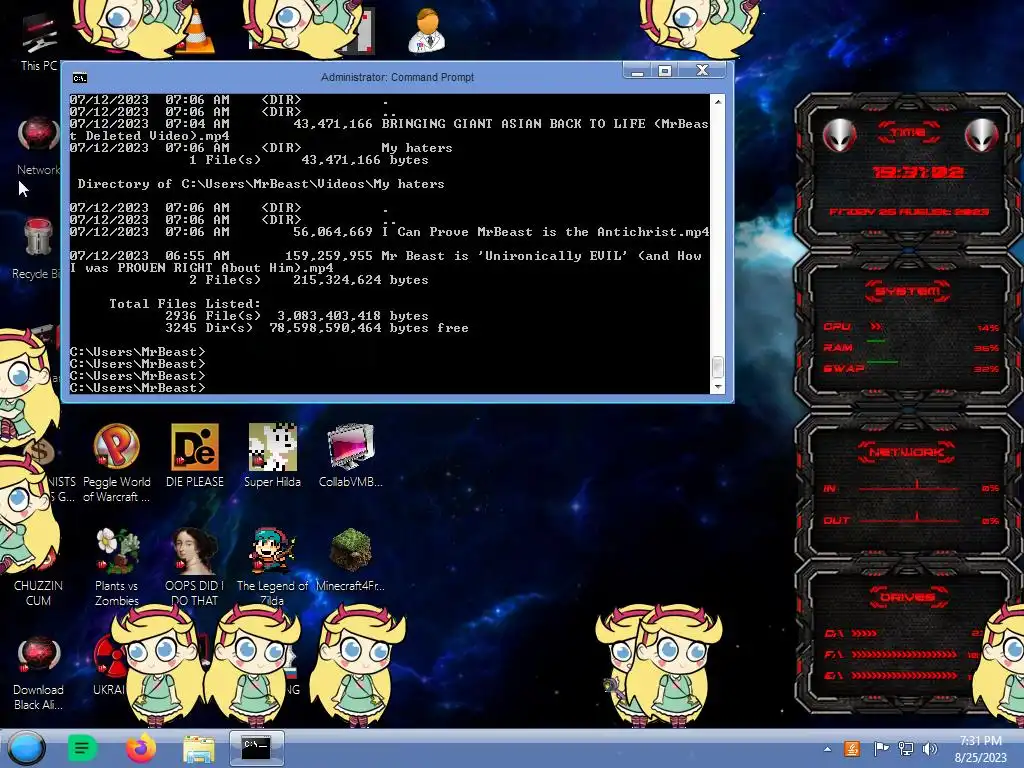Click the Command Prompt scrollbar thumb
Viewport: 1024px width, 768px height.
(718, 366)
